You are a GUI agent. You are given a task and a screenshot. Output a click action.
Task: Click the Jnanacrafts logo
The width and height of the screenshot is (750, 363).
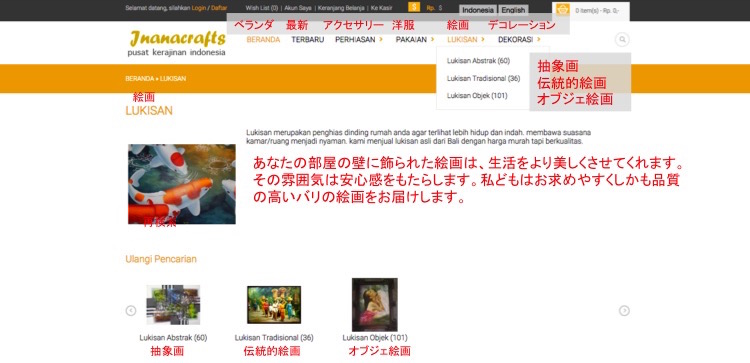[x=176, y=43]
